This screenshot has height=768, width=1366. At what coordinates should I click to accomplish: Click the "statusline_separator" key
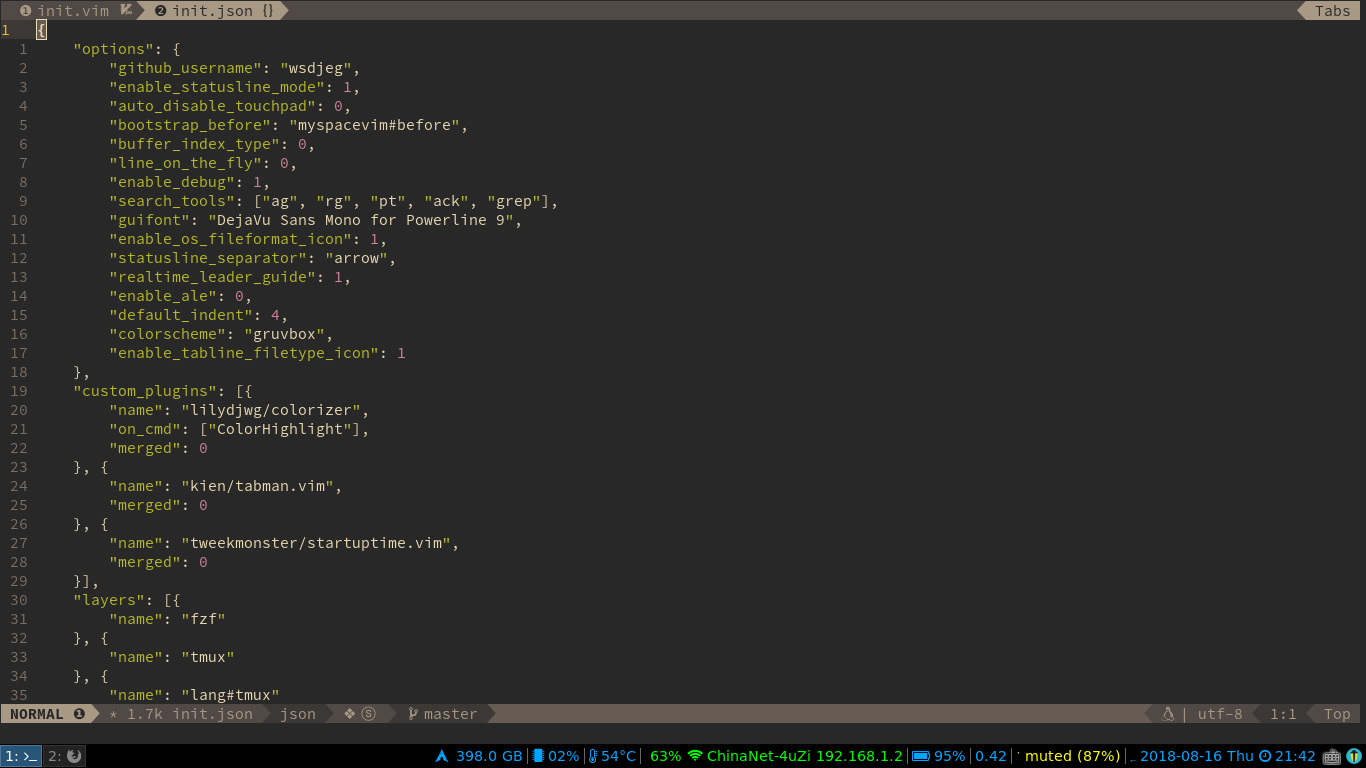coord(208,258)
